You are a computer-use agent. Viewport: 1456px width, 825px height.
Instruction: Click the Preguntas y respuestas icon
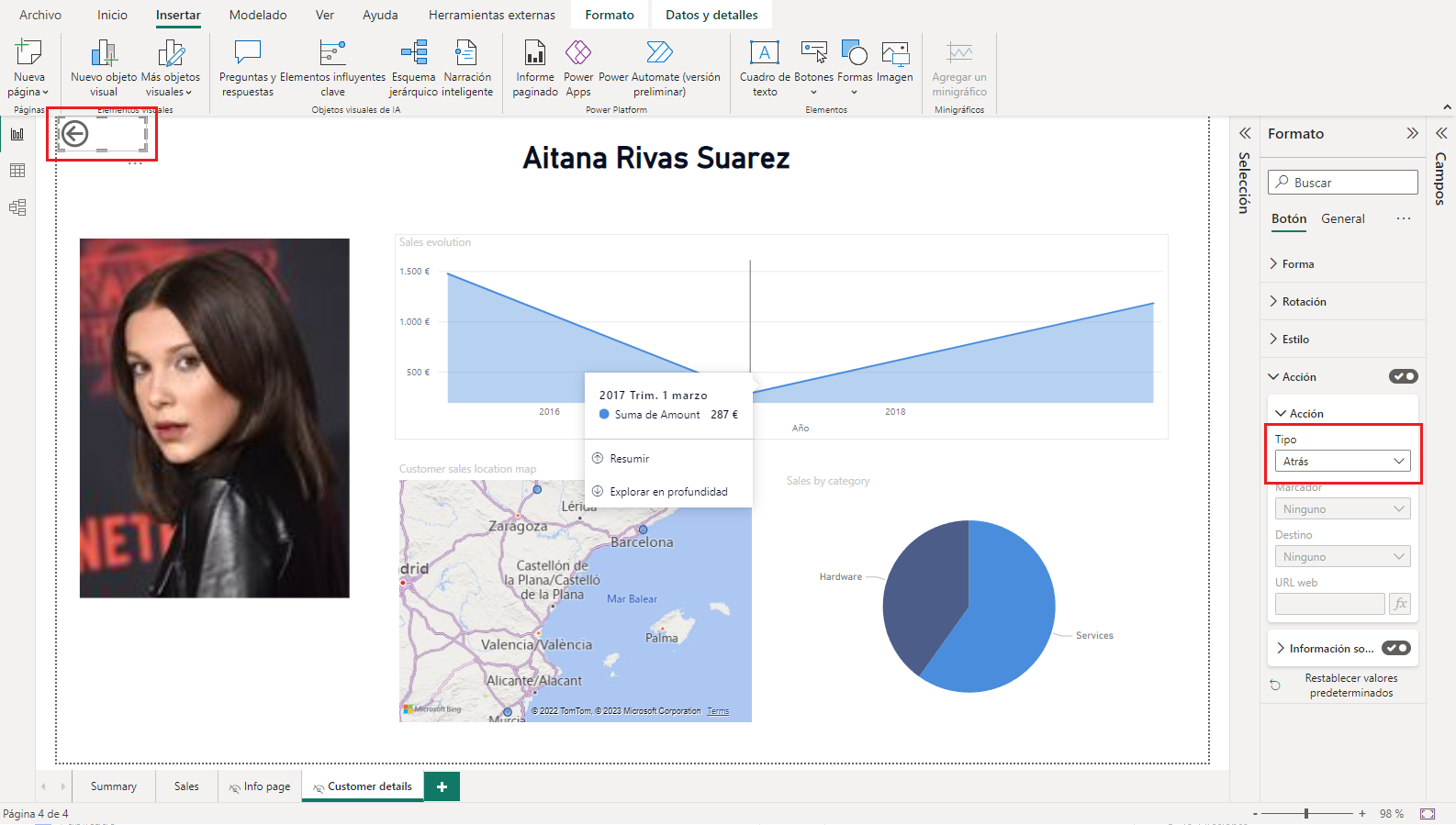248,53
